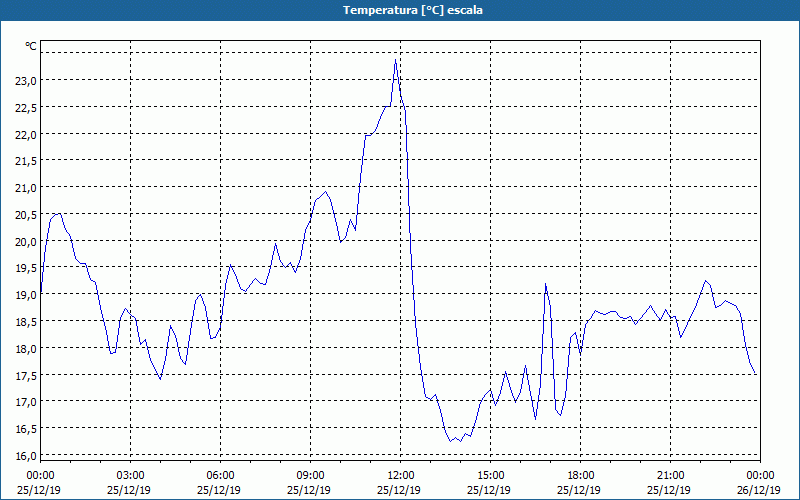Click the 12:00 time label
Screen dimensions: 800x500
(401, 476)
